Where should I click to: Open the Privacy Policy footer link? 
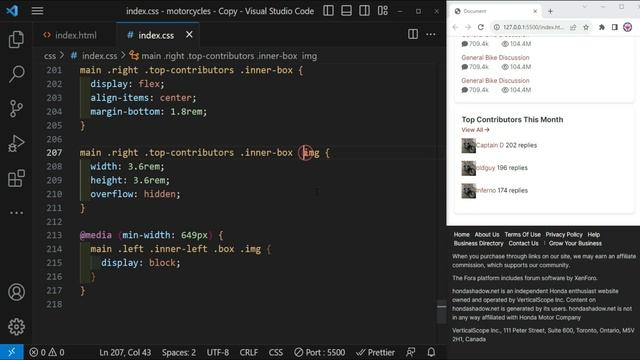coord(564,235)
